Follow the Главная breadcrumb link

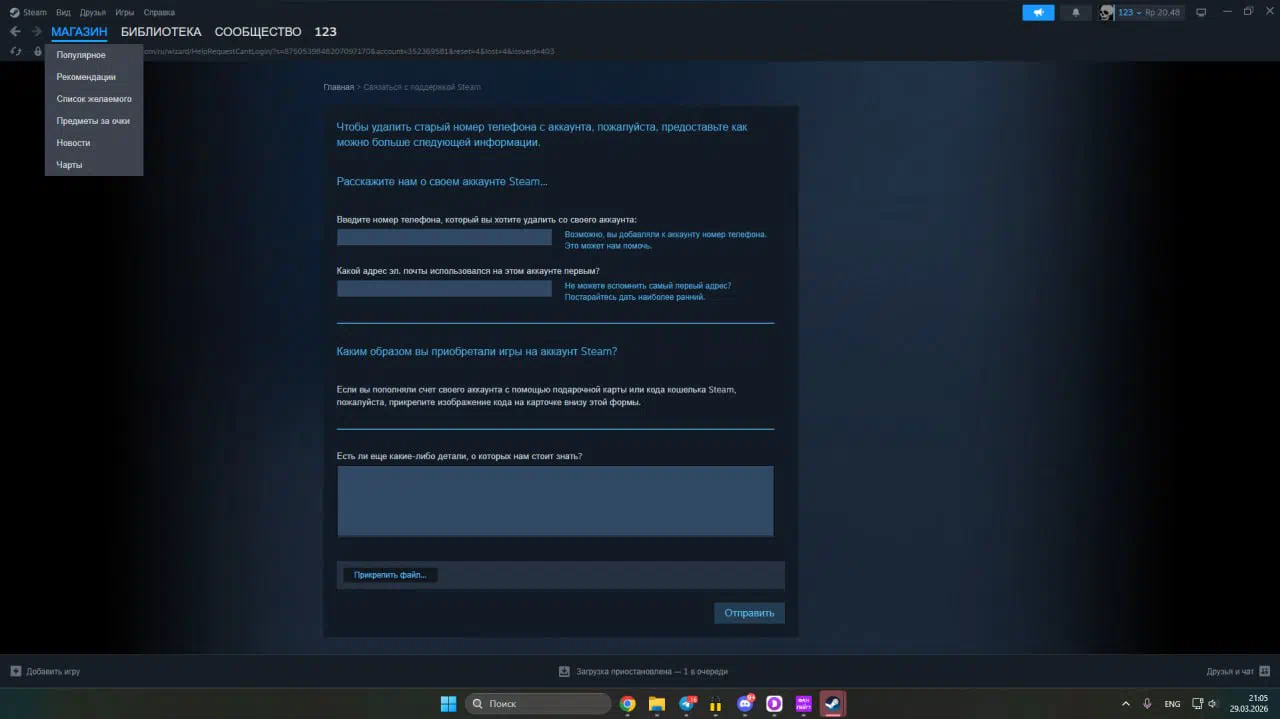pos(338,87)
